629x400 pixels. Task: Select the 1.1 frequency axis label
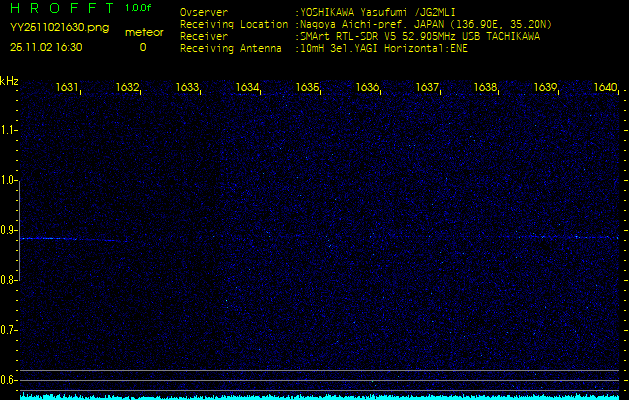[x=9, y=130]
